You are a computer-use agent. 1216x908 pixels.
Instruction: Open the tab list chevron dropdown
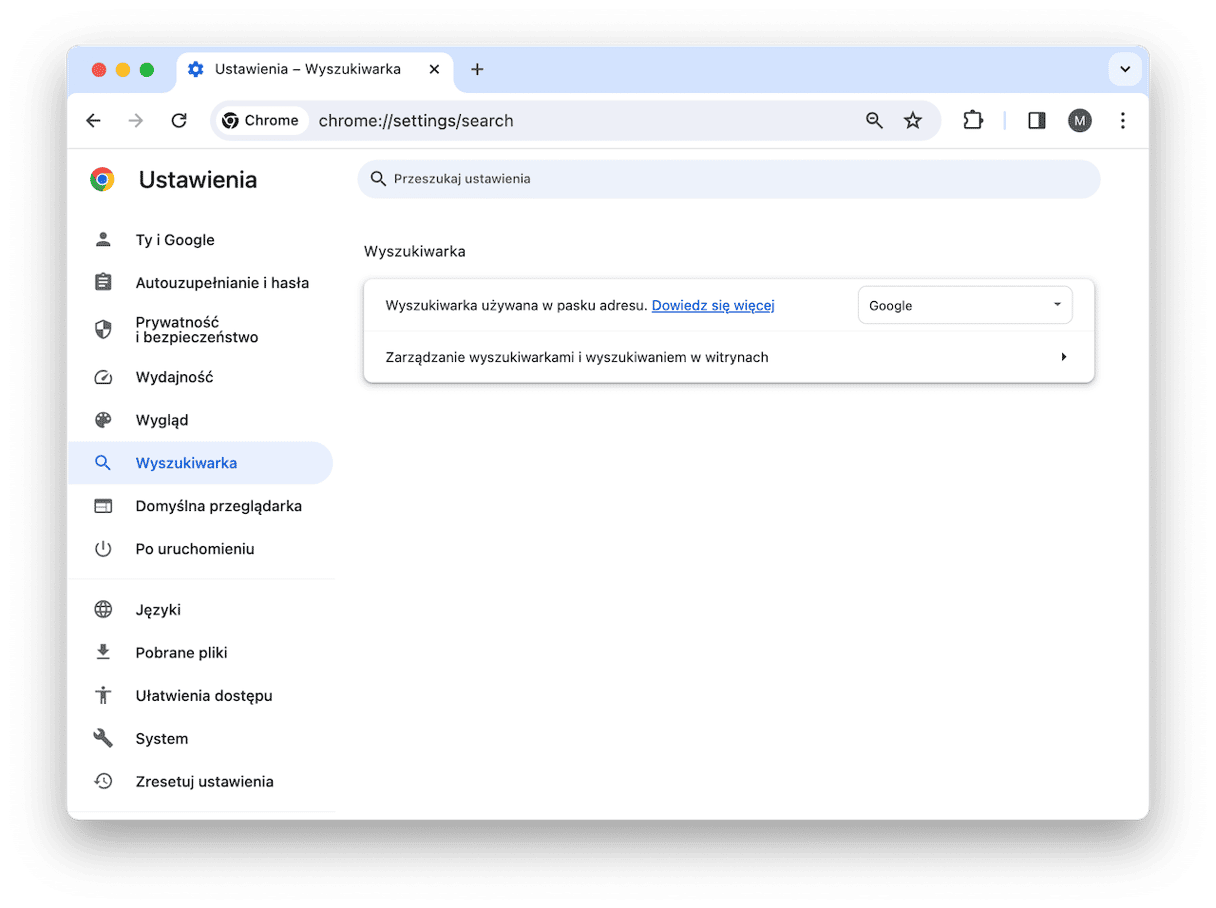(x=1125, y=69)
